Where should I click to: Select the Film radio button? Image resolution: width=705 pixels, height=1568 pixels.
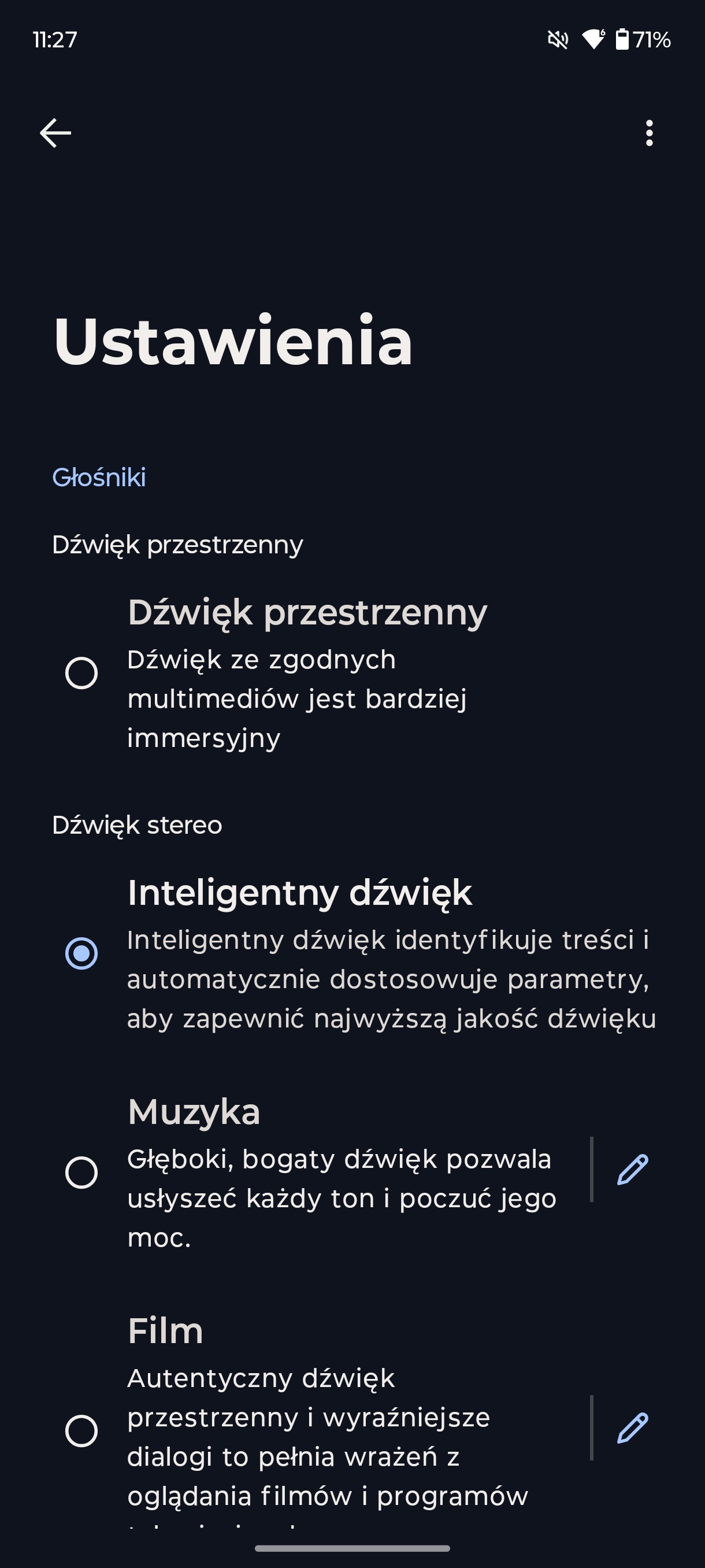[81, 1430]
